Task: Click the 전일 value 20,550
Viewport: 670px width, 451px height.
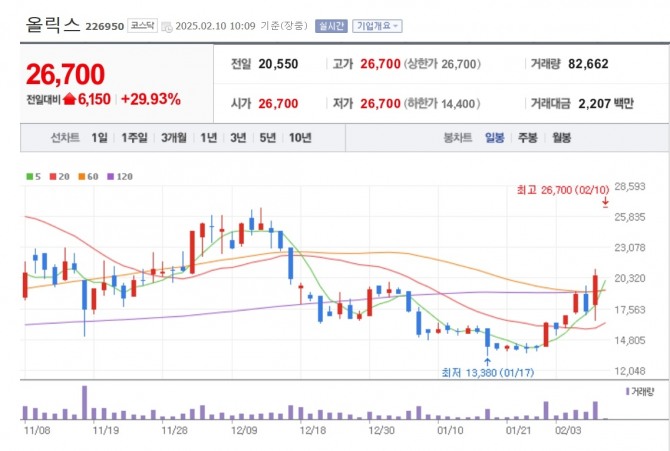Action: click(278, 64)
